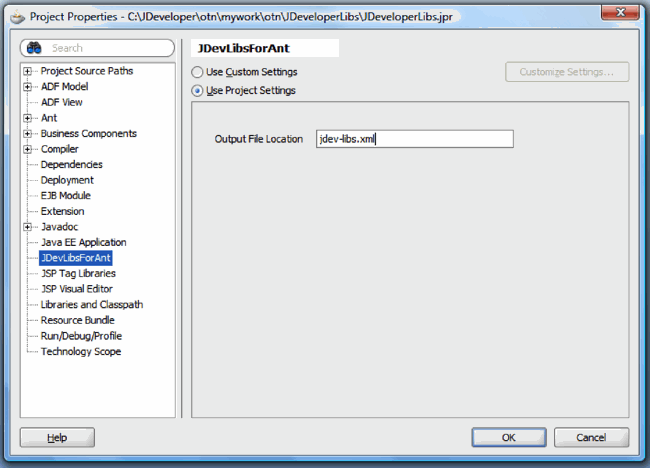Select the Resource Bundle category
Screen dimensions: 650x468
(x=78, y=320)
